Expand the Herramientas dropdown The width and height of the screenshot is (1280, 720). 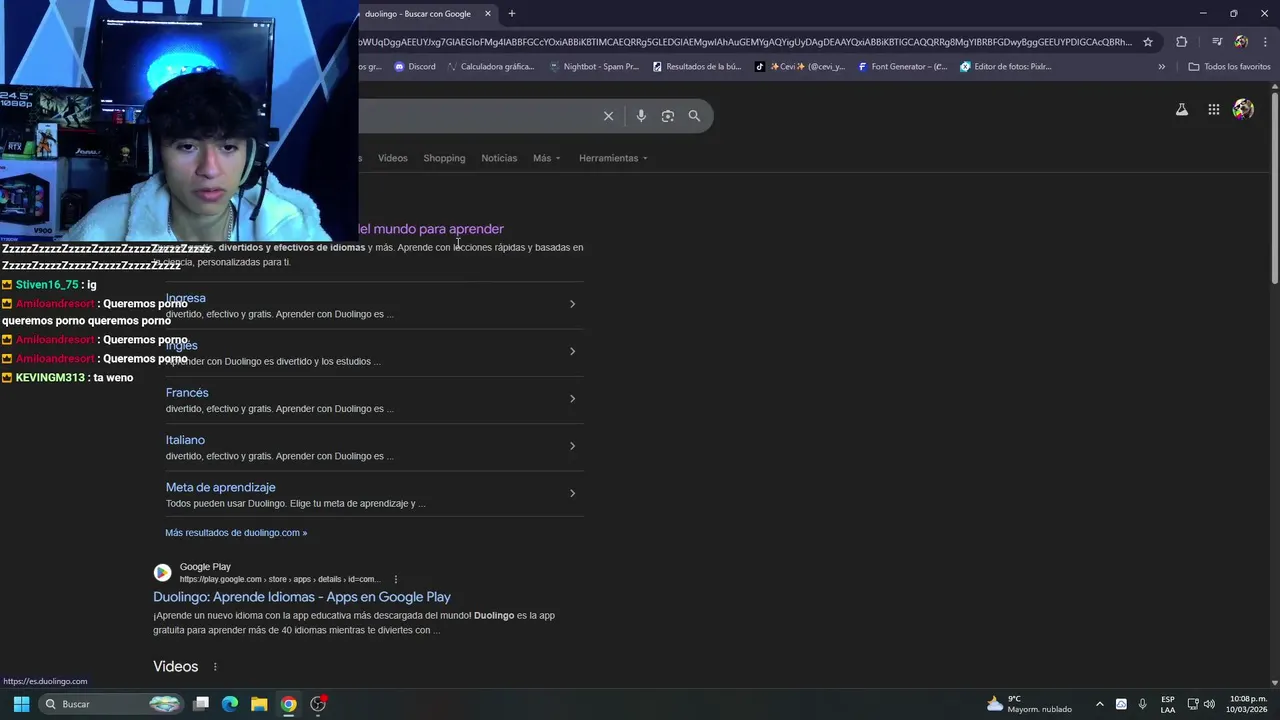pyautogui.click(x=613, y=158)
